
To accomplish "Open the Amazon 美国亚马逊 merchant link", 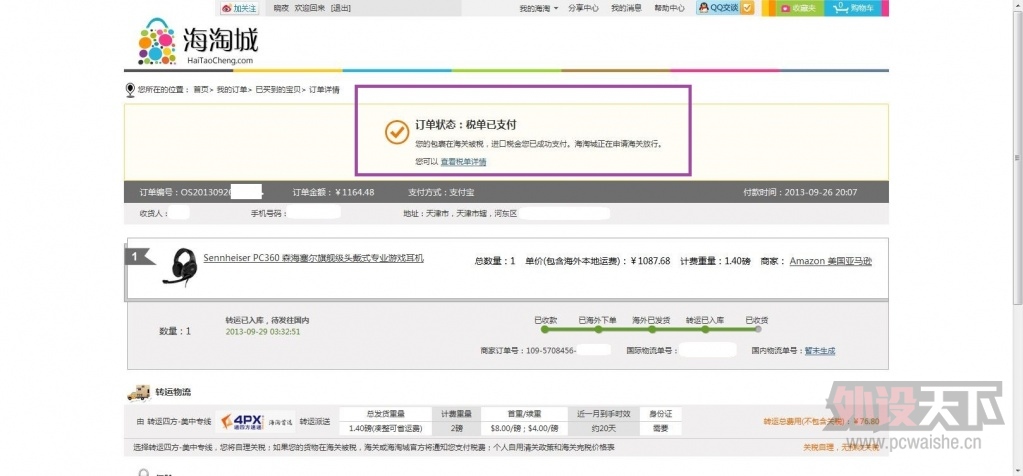I will click(x=830, y=261).
